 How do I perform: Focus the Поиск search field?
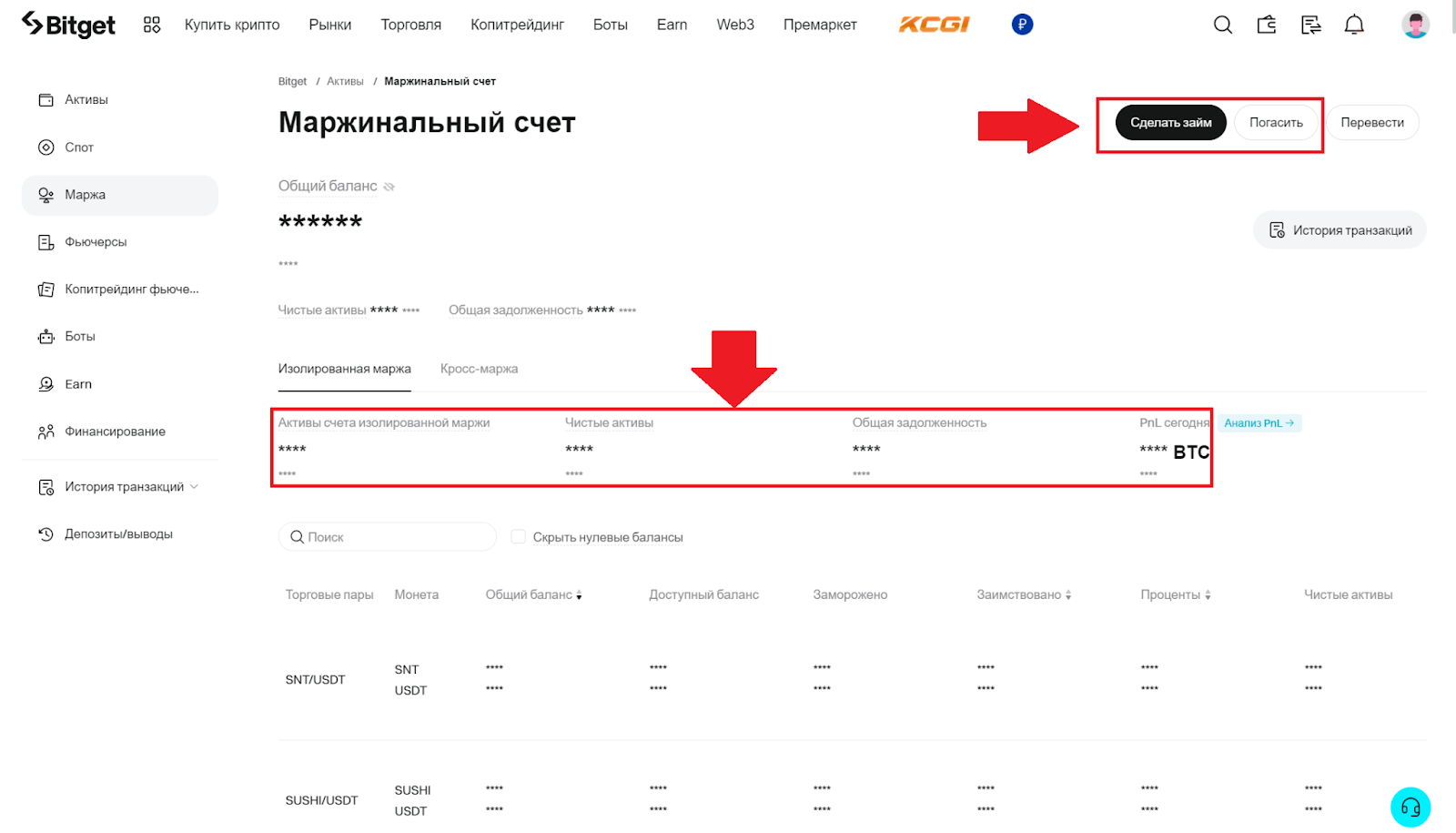click(388, 537)
